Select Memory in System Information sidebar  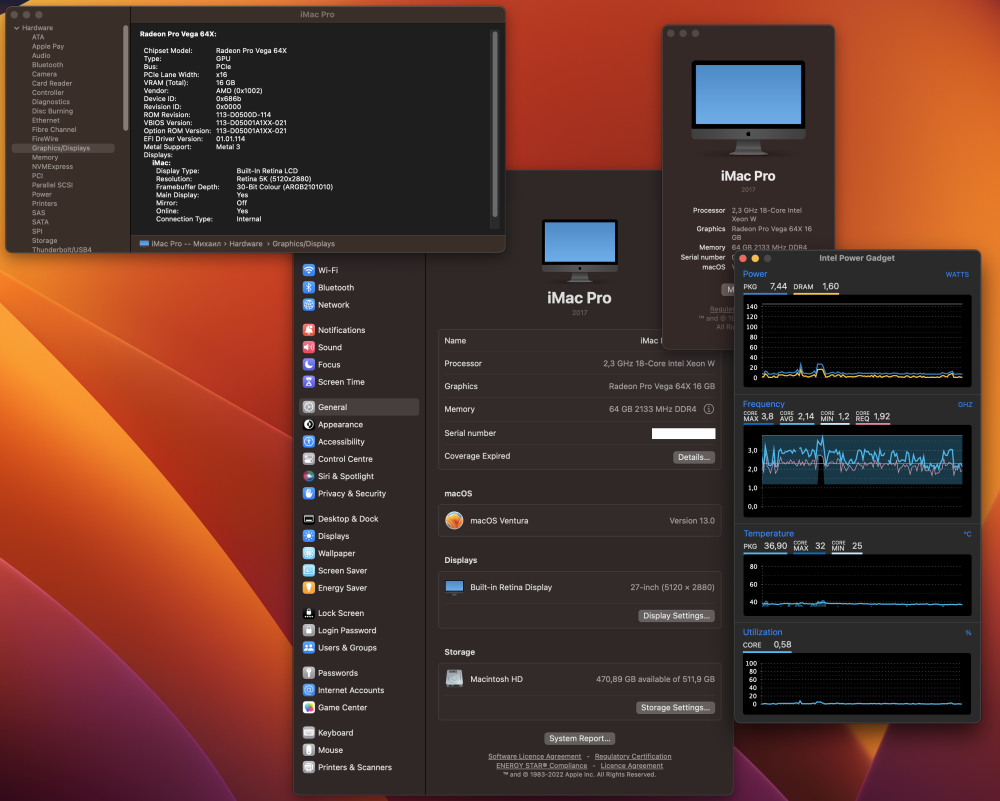pos(45,158)
